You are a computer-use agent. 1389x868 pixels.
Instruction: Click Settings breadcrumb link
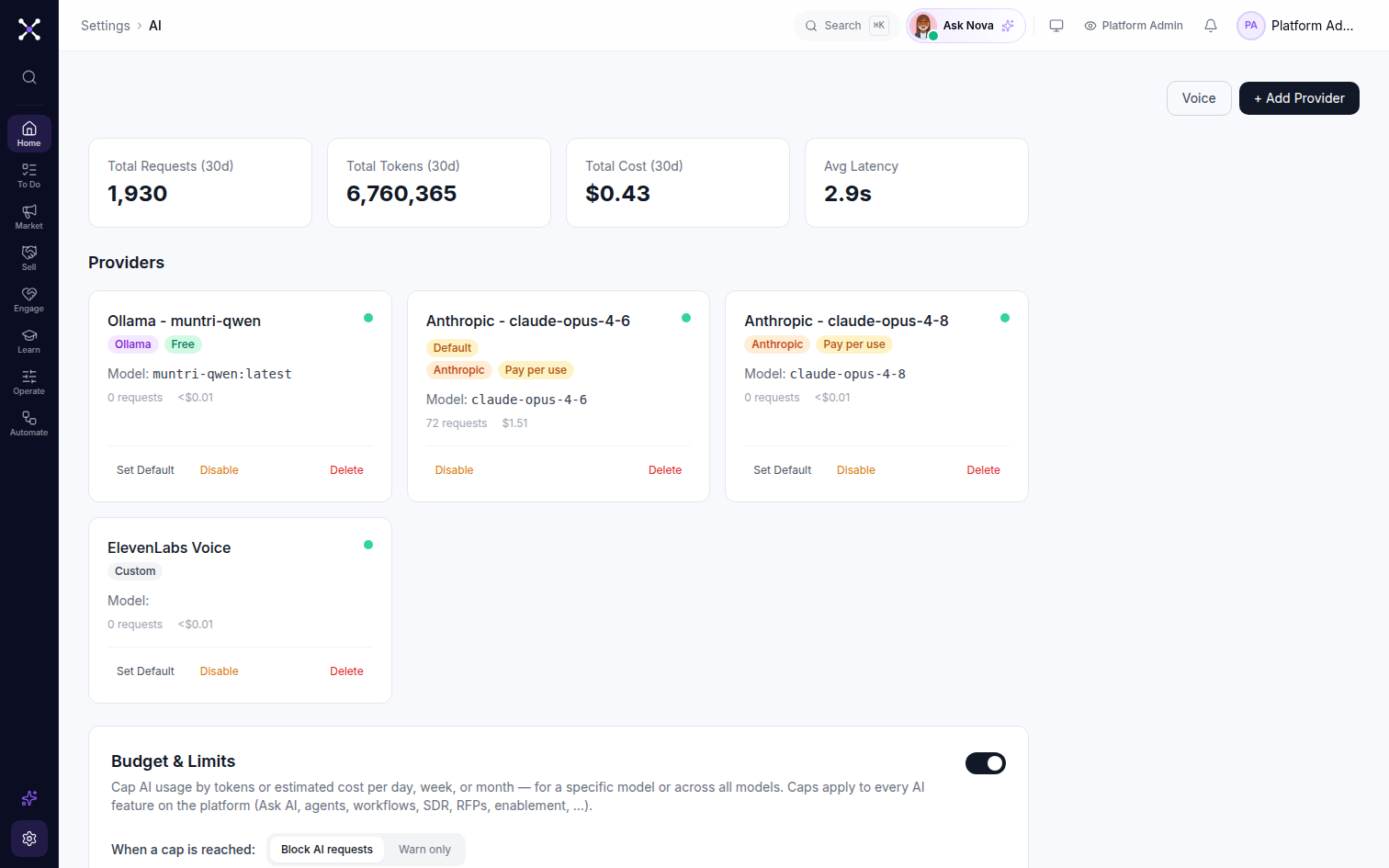click(x=106, y=26)
